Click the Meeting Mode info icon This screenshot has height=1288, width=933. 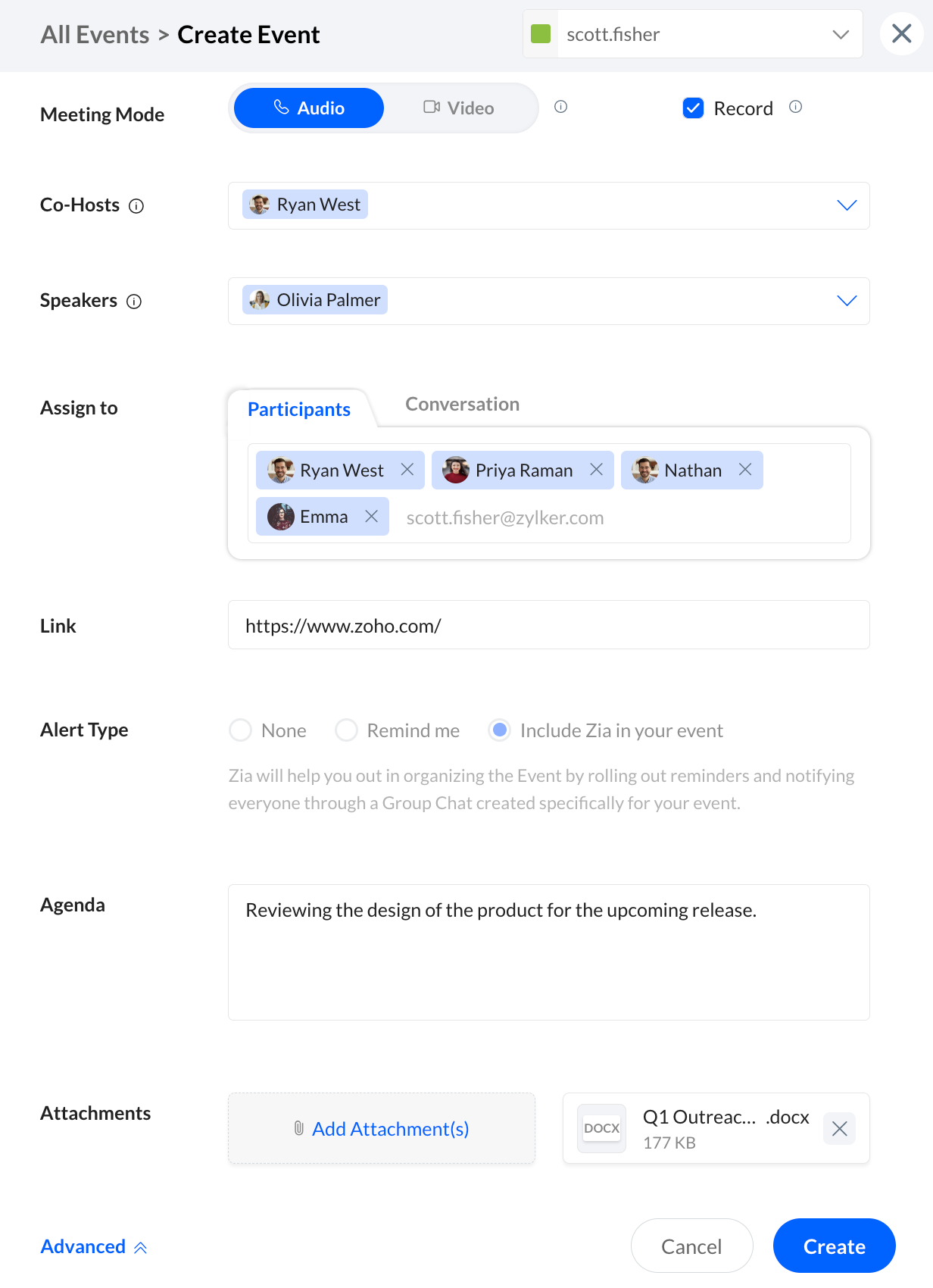[x=560, y=107]
